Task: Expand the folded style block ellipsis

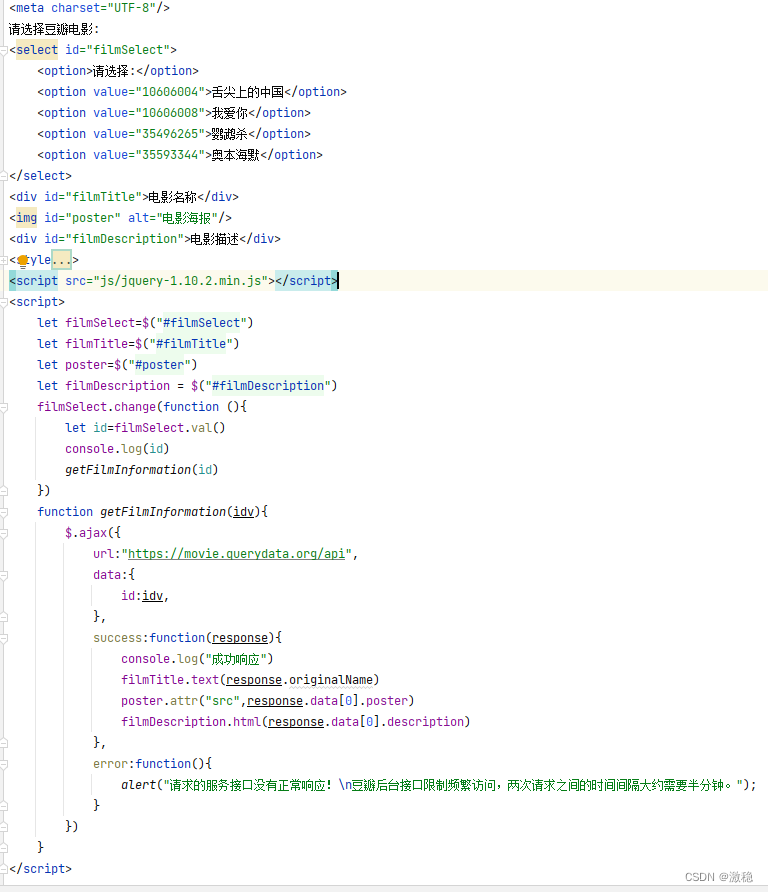Action: click(61, 260)
